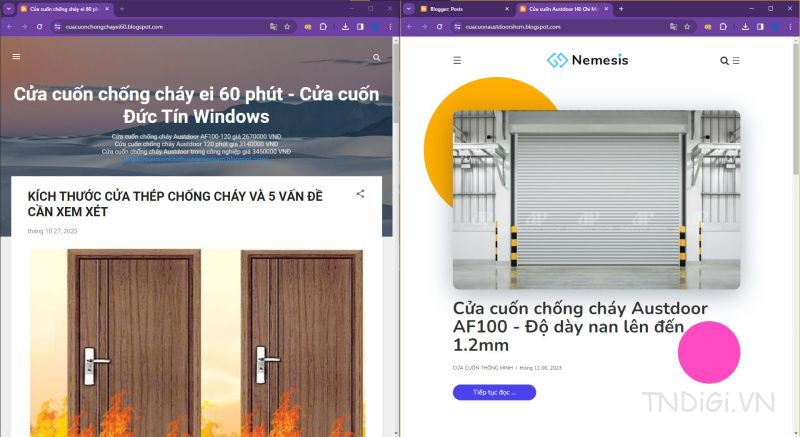Go forward in the left browser window
The image size is (800, 437).
(x=24, y=27)
